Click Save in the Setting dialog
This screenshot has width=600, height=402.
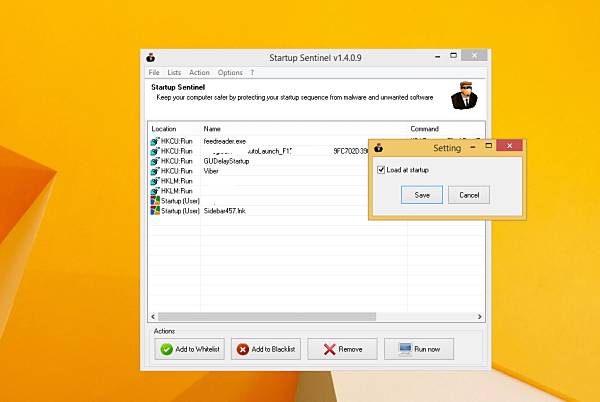pos(422,195)
